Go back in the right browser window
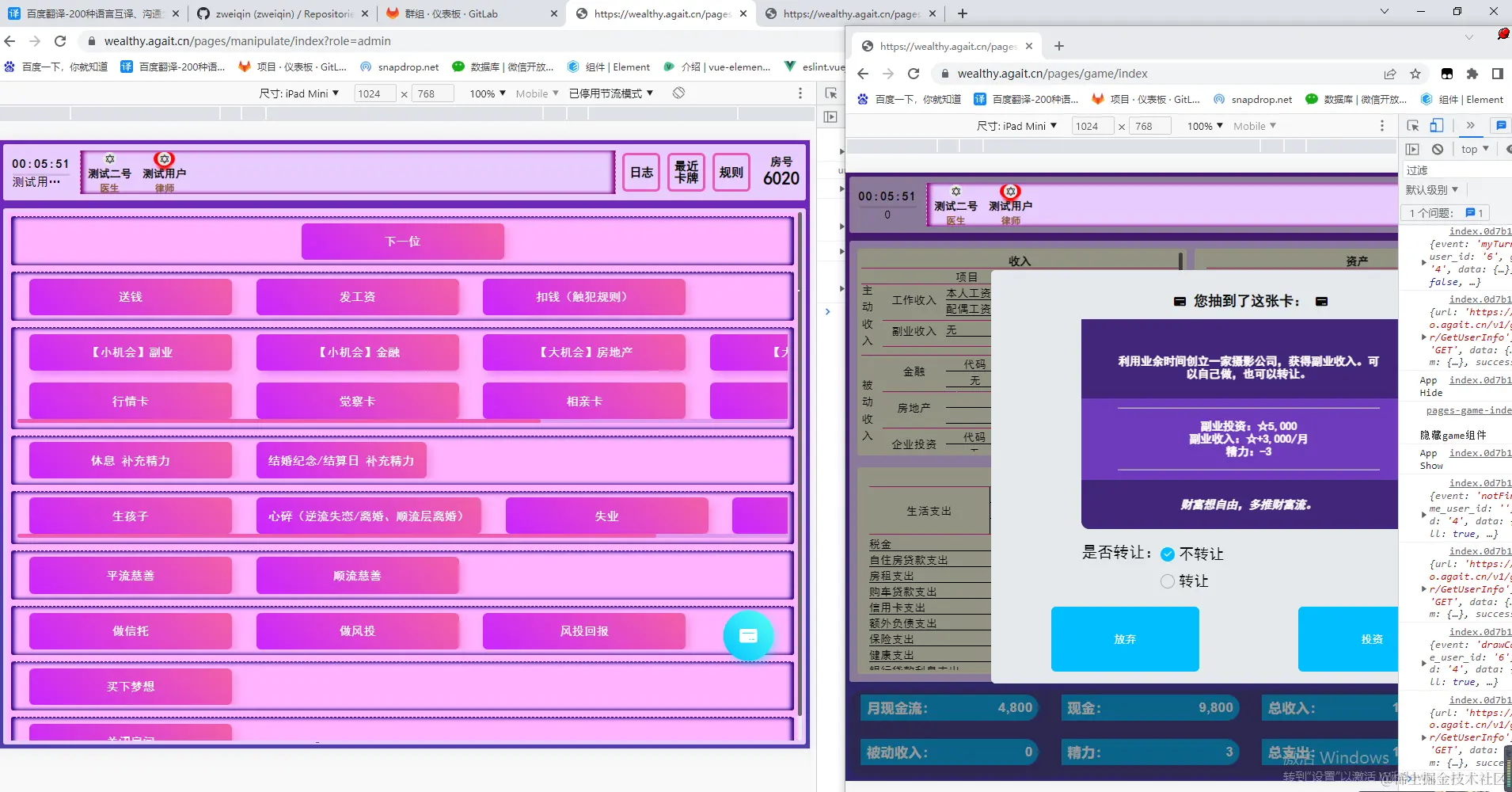1512x792 pixels. (x=864, y=74)
